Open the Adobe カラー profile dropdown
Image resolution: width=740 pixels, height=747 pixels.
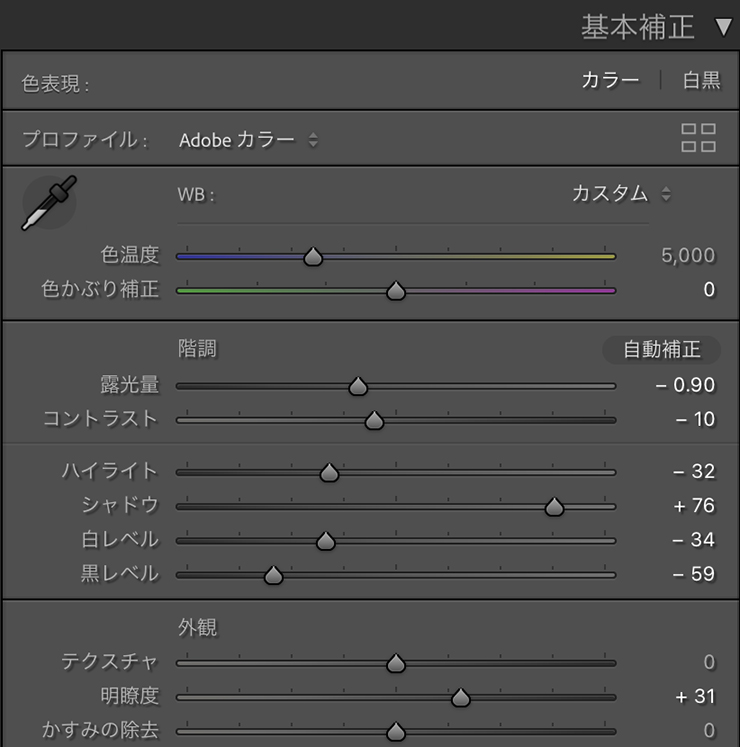click(x=248, y=140)
